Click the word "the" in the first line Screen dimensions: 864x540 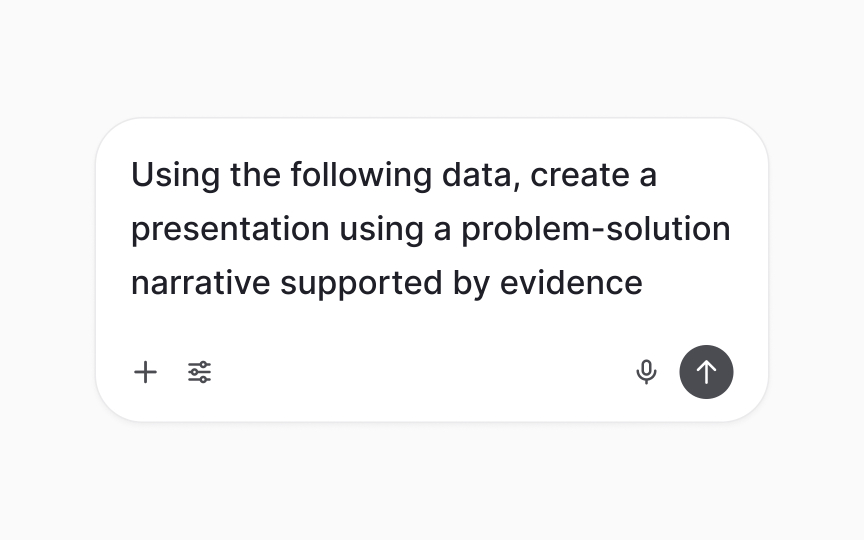(255, 176)
